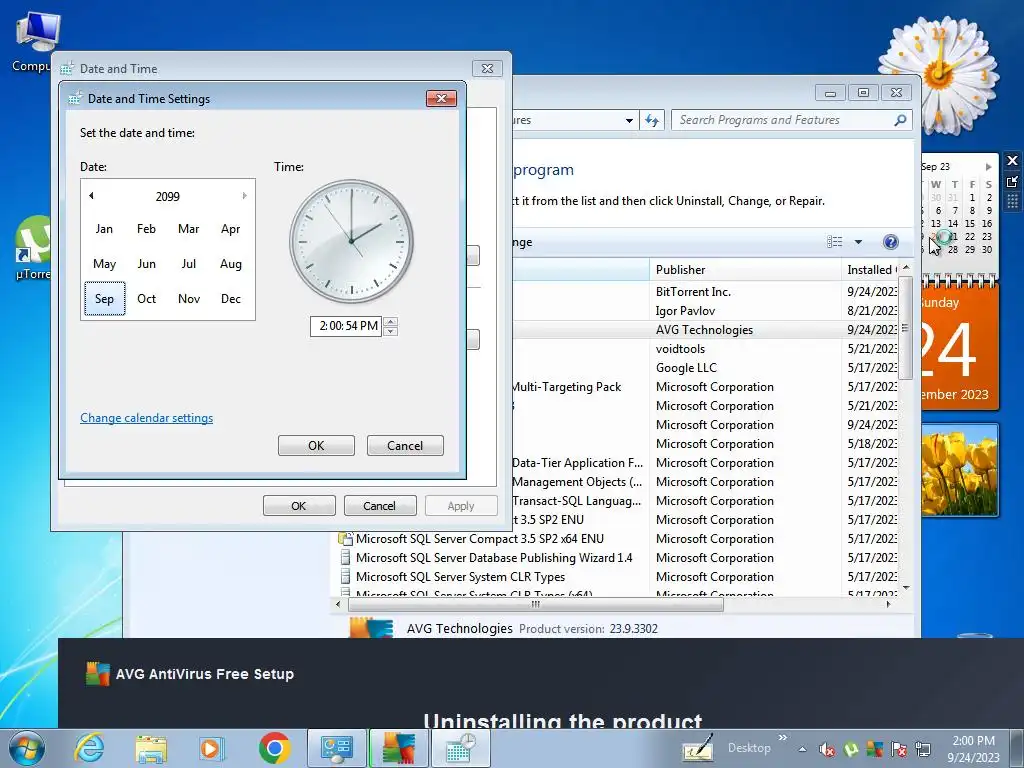Open the view options dropdown arrow
This screenshot has width=1024, height=768.
point(858,242)
